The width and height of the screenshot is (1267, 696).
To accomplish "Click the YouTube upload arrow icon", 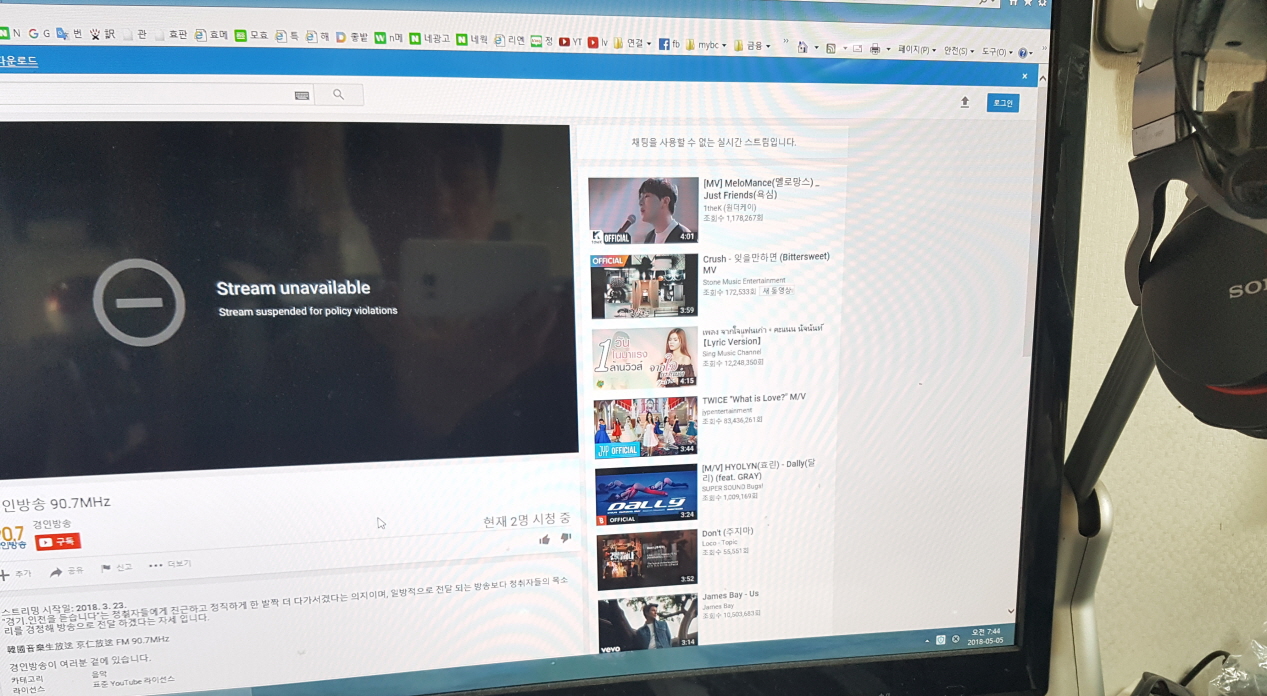I will [x=964, y=102].
